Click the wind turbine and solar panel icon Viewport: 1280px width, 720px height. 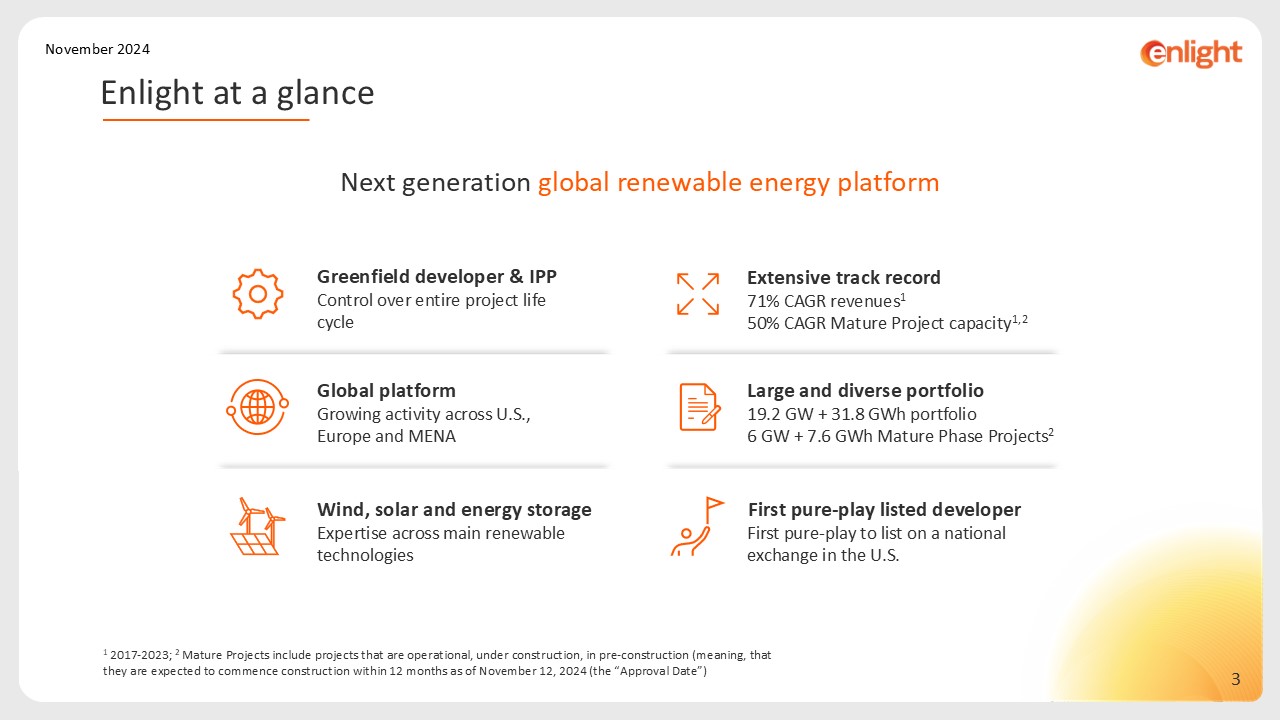coord(257,526)
